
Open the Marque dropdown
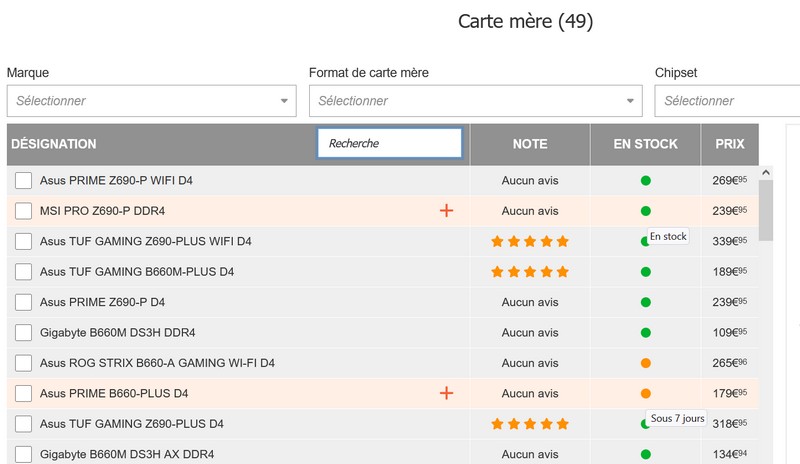point(152,101)
